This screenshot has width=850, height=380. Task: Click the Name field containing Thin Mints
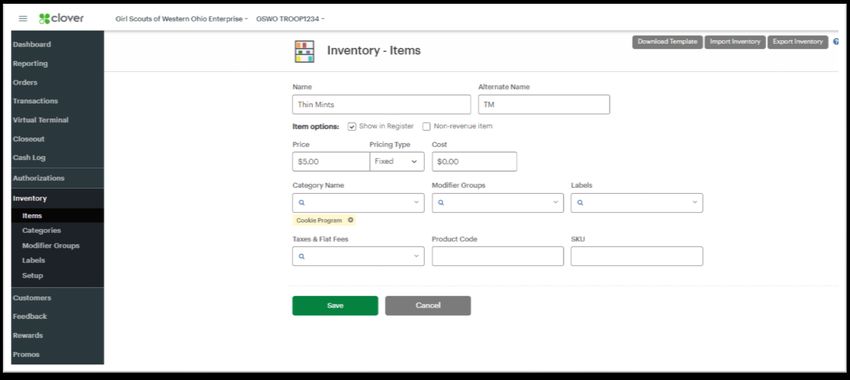click(381, 105)
